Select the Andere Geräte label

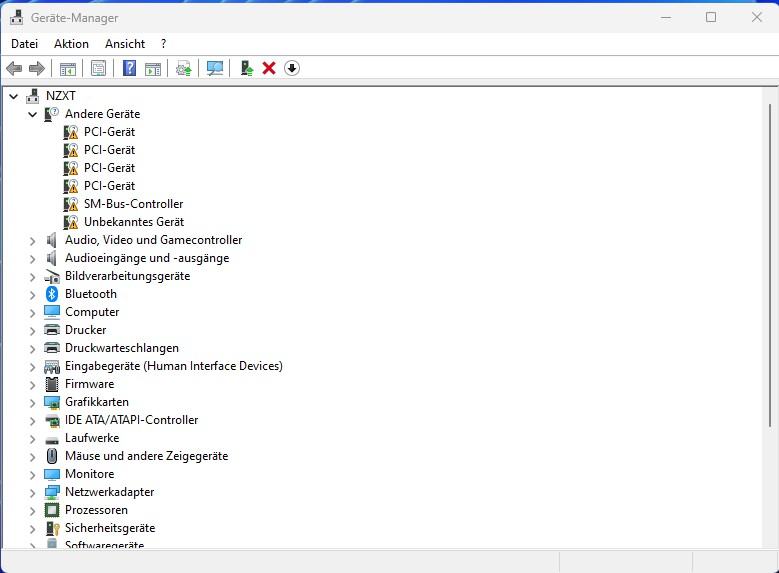pyautogui.click(x=102, y=114)
